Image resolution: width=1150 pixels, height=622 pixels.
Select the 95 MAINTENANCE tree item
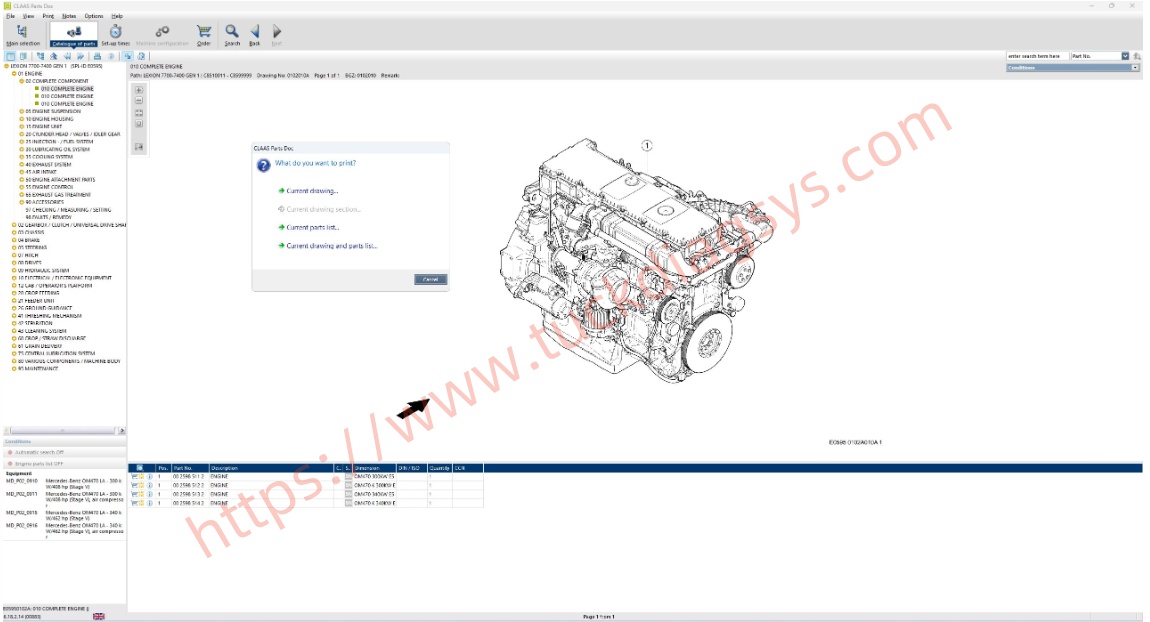pos(38,369)
